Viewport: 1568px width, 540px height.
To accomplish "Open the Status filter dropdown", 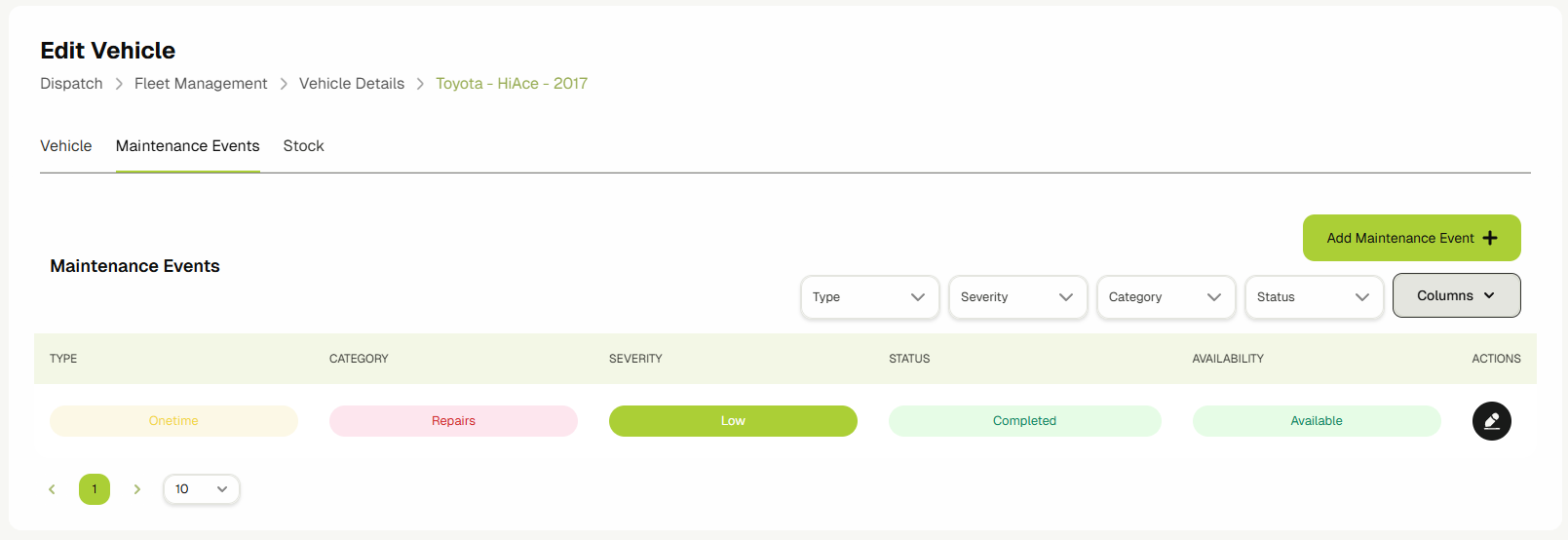I will click(1314, 297).
